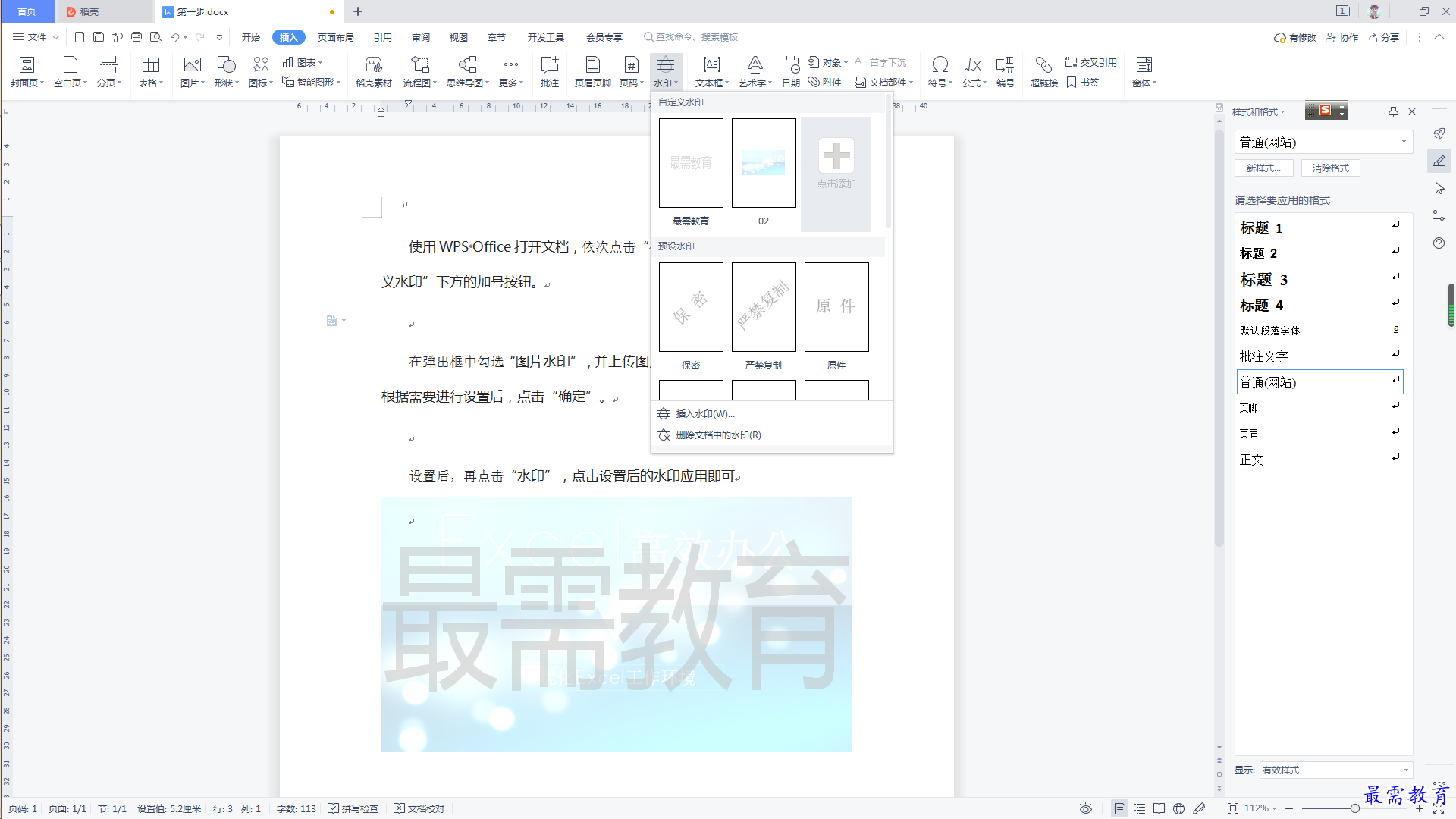Choose 插入水印(W)... menu entry

(772, 413)
